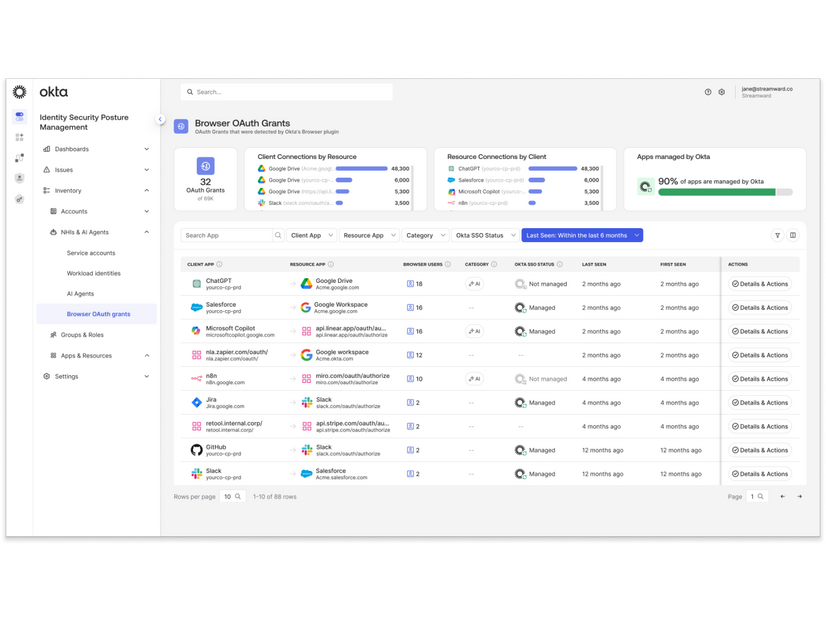Click the table filter funnel icon

(777, 235)
